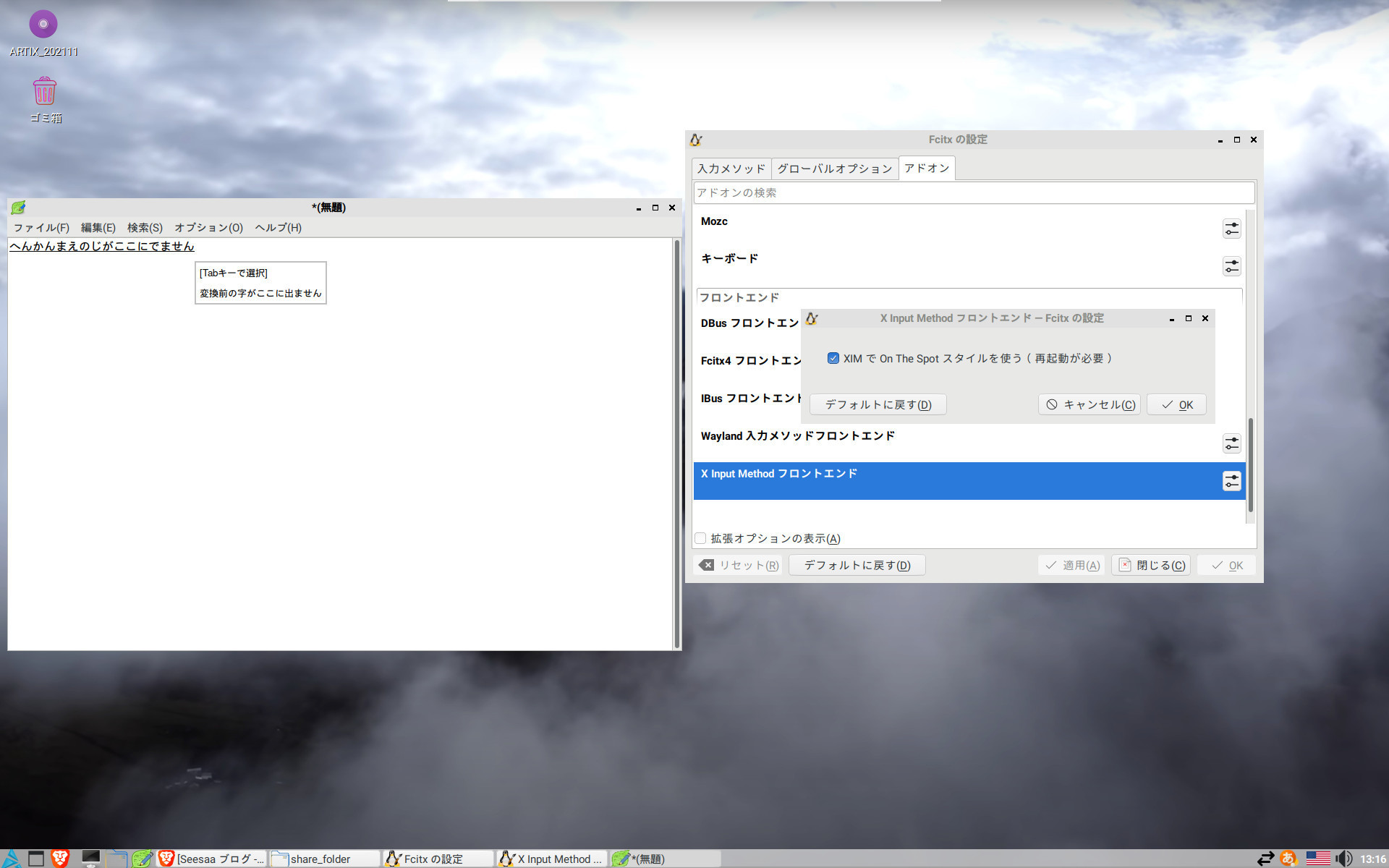Select the キーボード addon row
Viewport: 1389px width, 868px height.
(969, 266)
